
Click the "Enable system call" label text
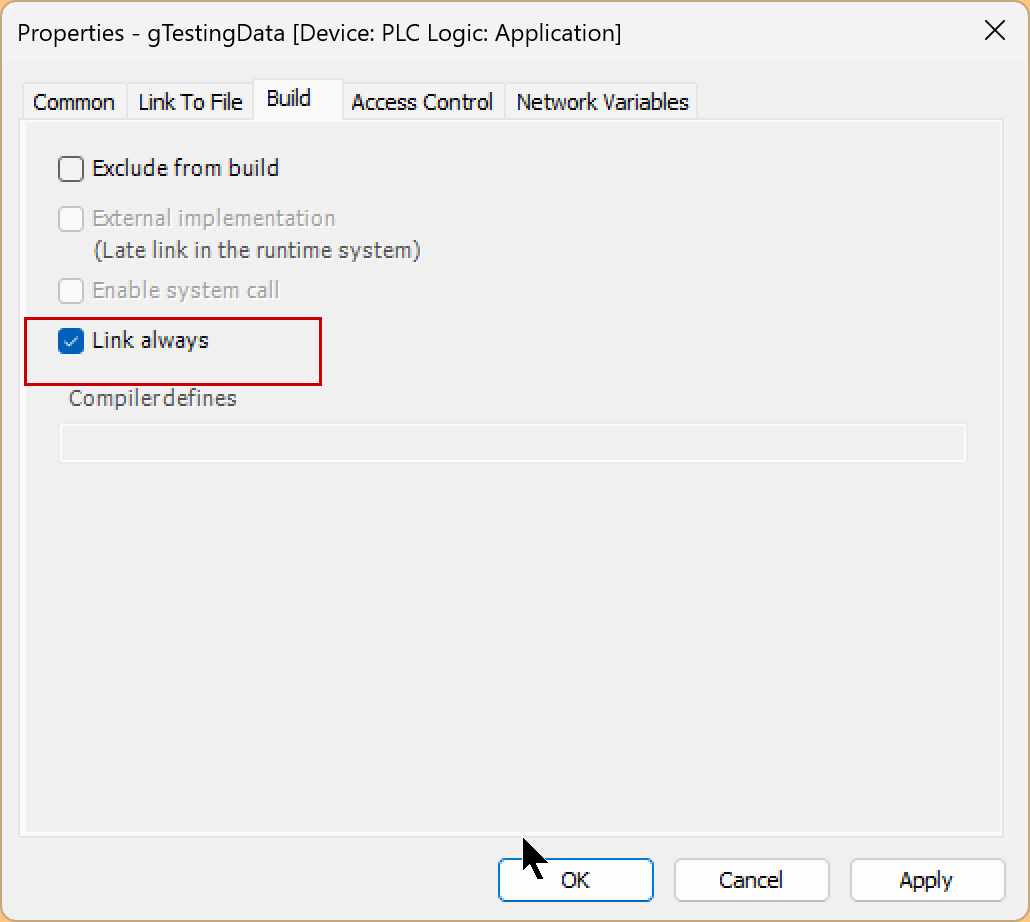pyautogui.click(x=186, y=291)
